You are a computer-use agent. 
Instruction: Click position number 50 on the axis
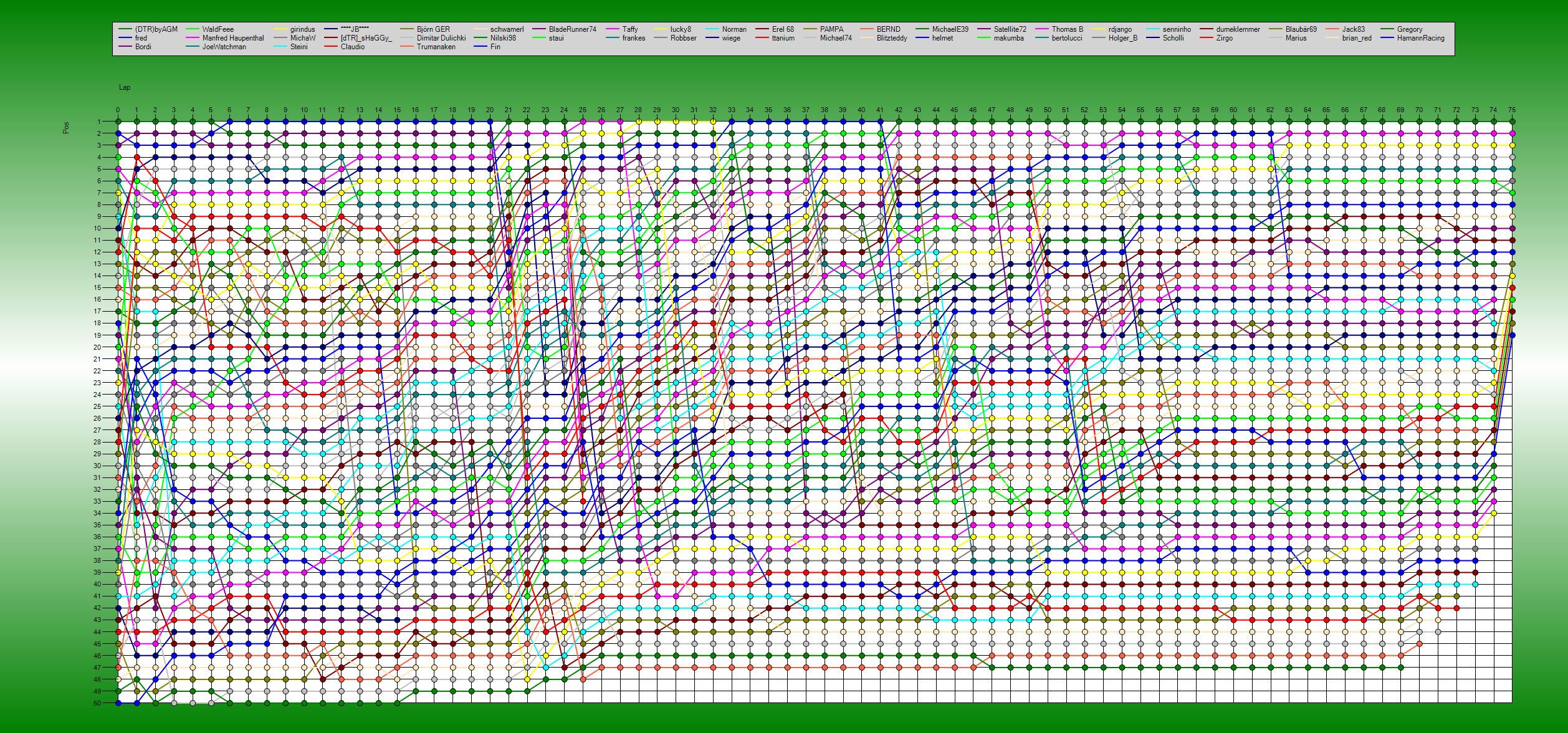tap(97, 703)
